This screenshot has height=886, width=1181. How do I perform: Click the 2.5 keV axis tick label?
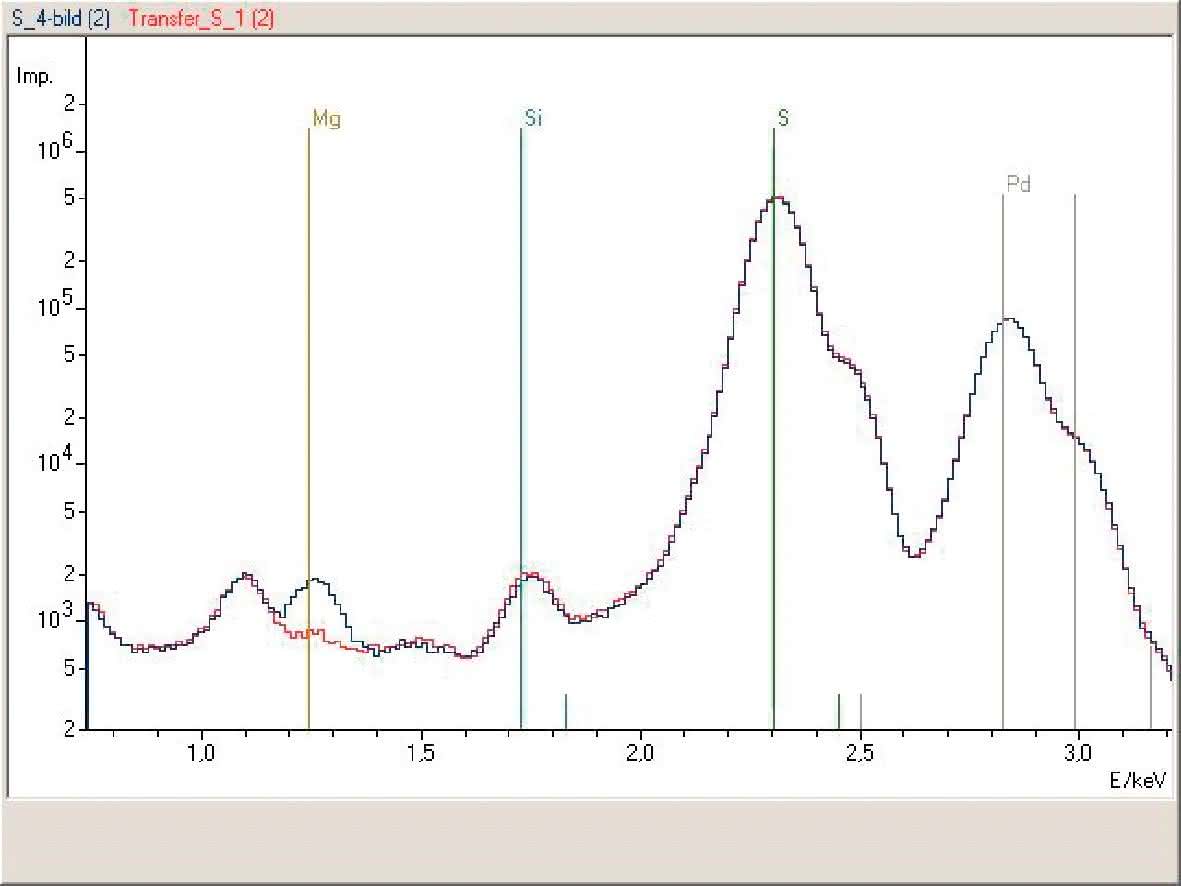click(x=859, y=753)
